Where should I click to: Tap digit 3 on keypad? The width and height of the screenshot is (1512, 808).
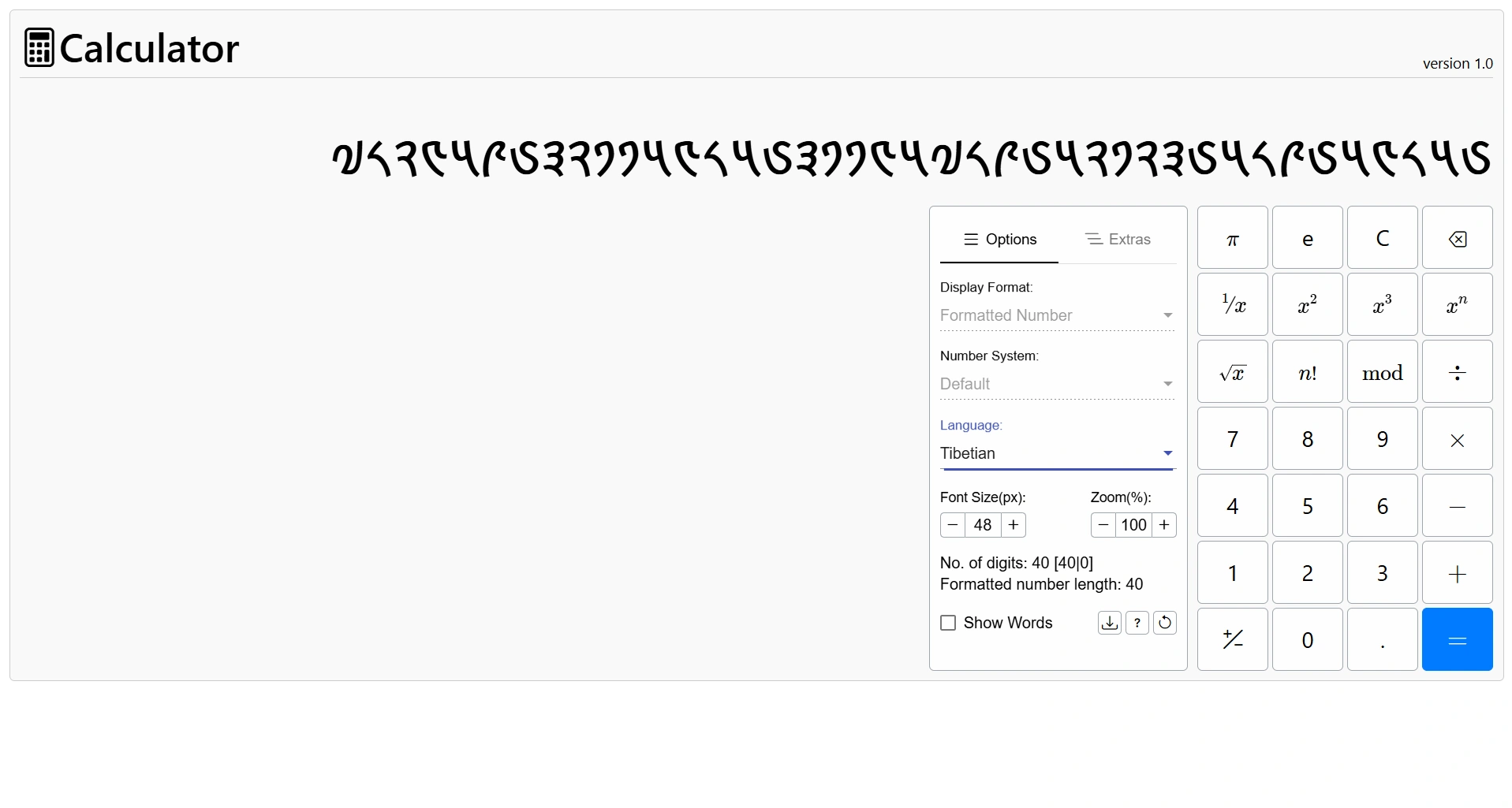(x=1382, y=573)
